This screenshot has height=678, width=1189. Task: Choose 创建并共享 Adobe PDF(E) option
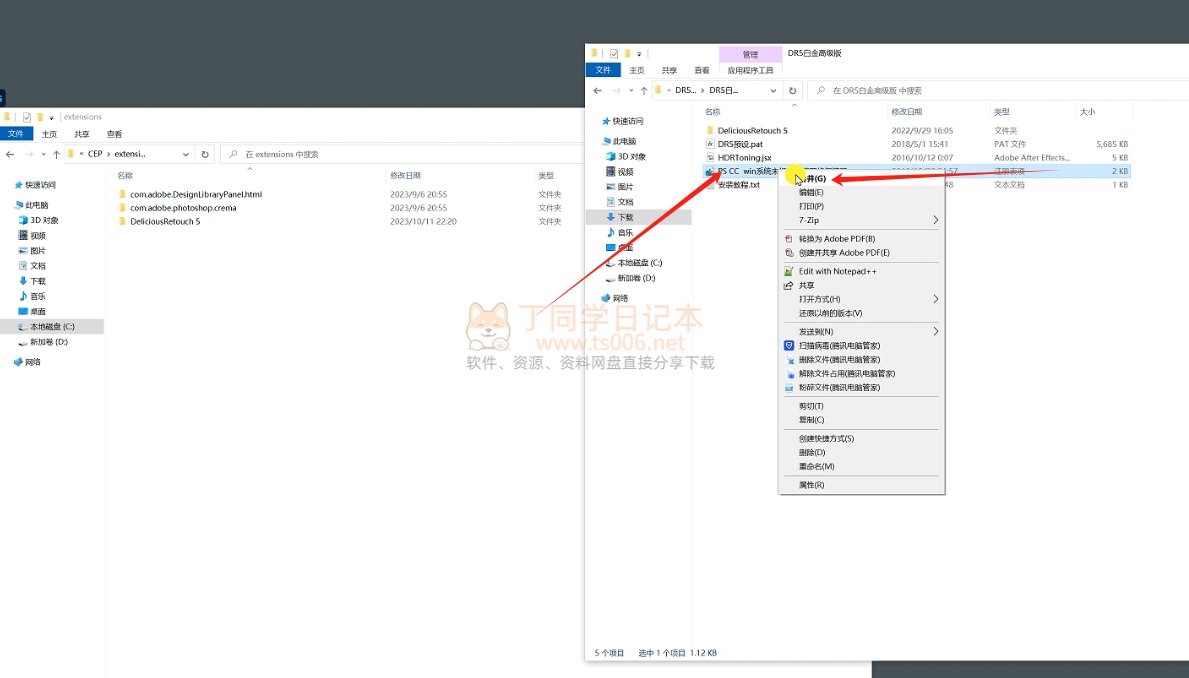click(x=844, y=253)
